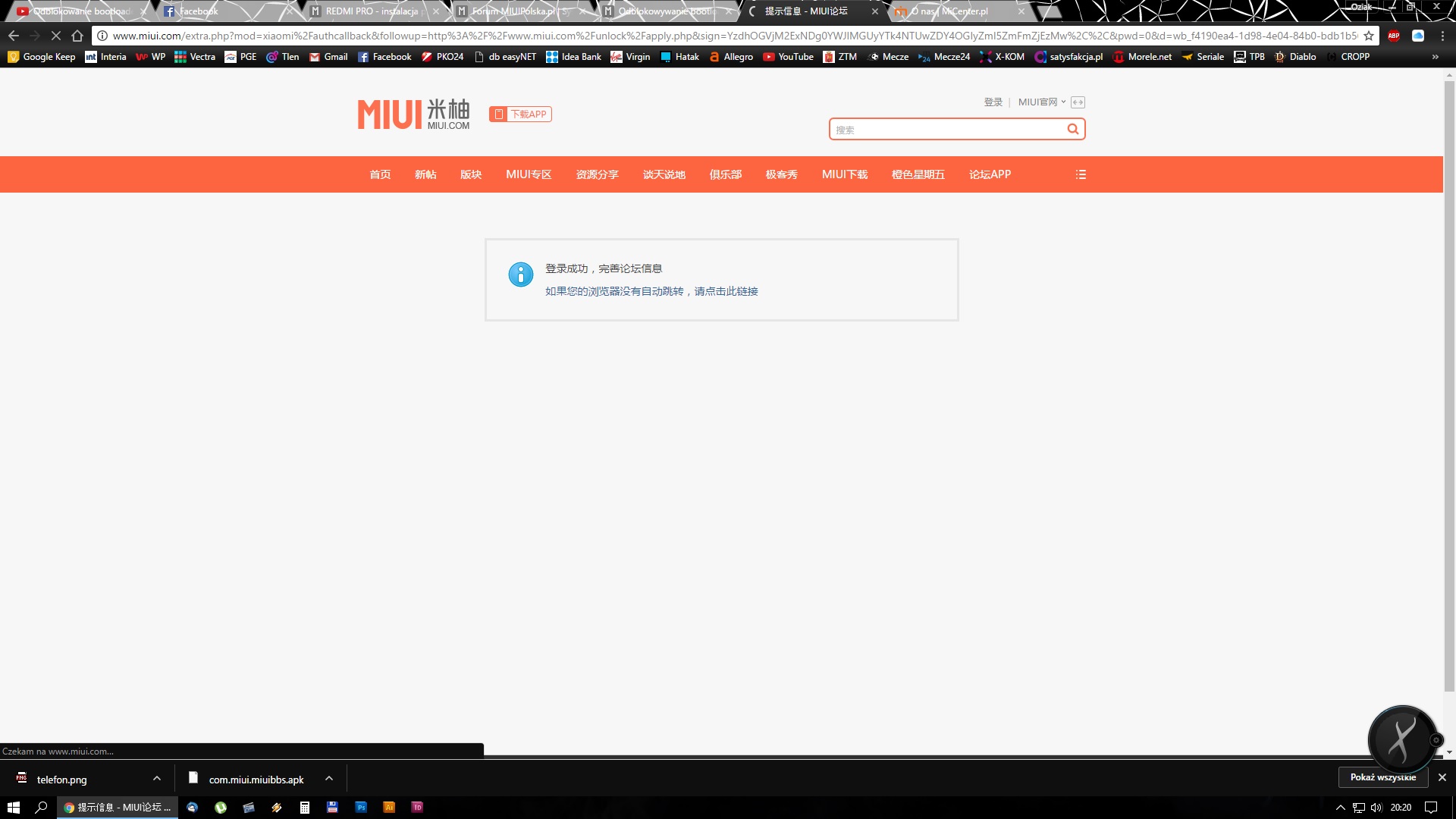Click the 请点击此链接 redirect link
1456x819 pixels.
pyautogui.click(x=726, y=291)
